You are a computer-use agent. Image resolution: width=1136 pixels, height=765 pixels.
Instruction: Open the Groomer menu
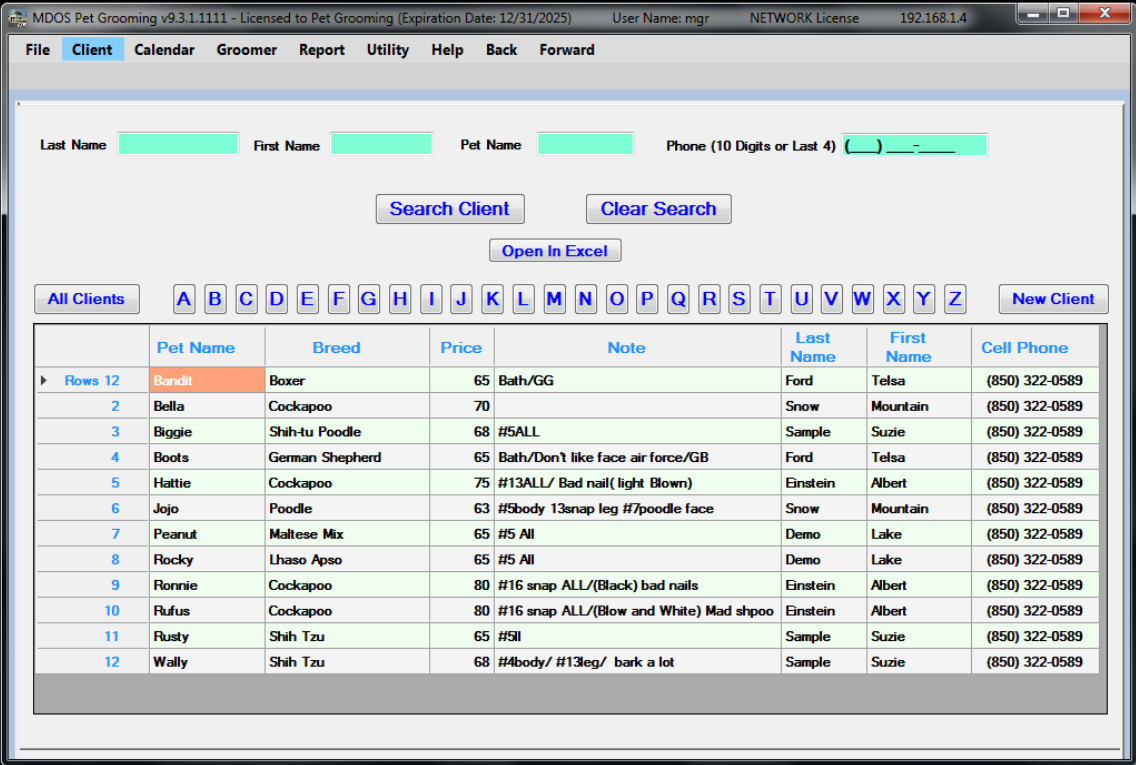[246, 49]
